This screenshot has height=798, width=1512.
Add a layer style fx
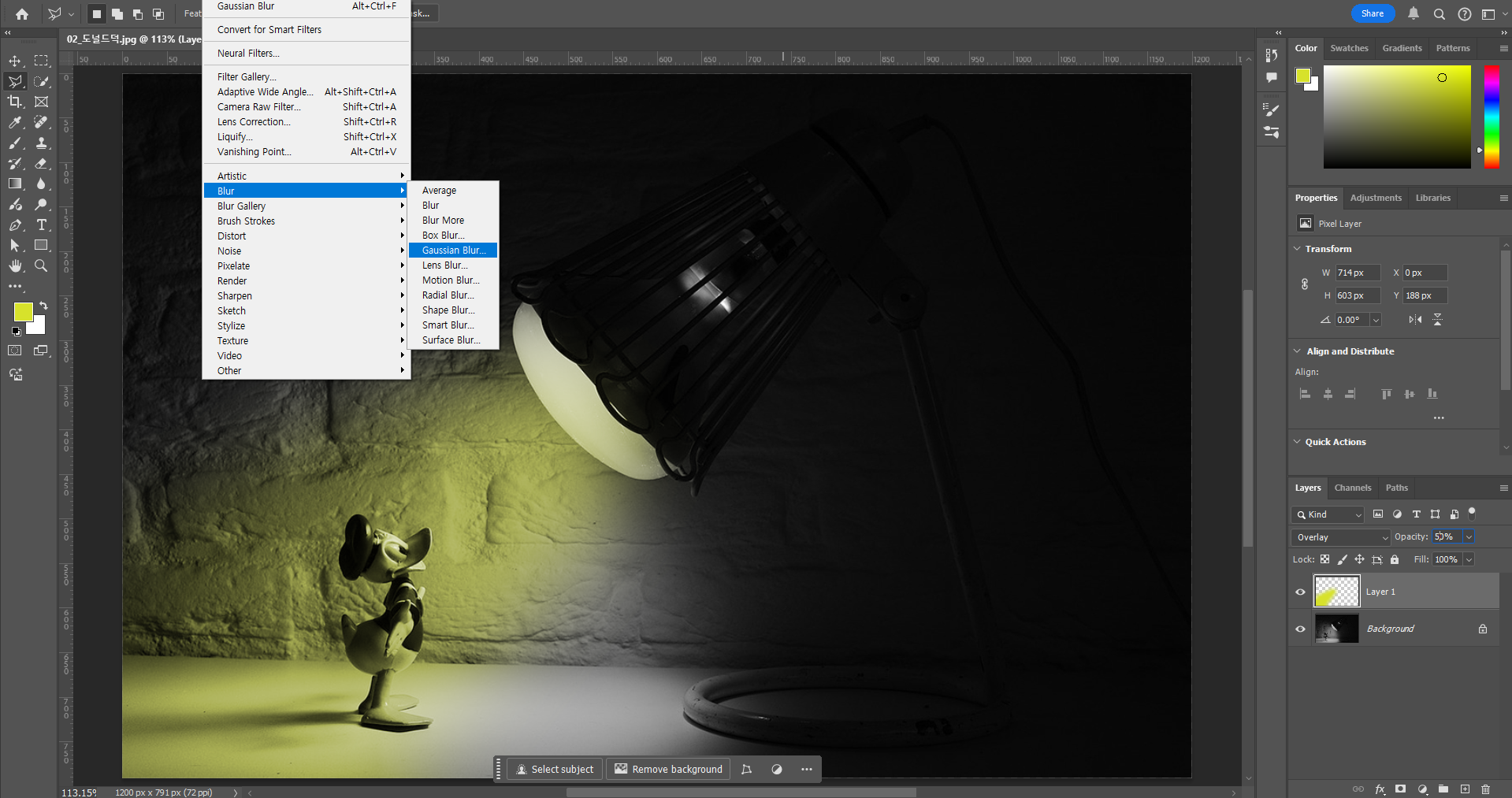(1380, 789)
